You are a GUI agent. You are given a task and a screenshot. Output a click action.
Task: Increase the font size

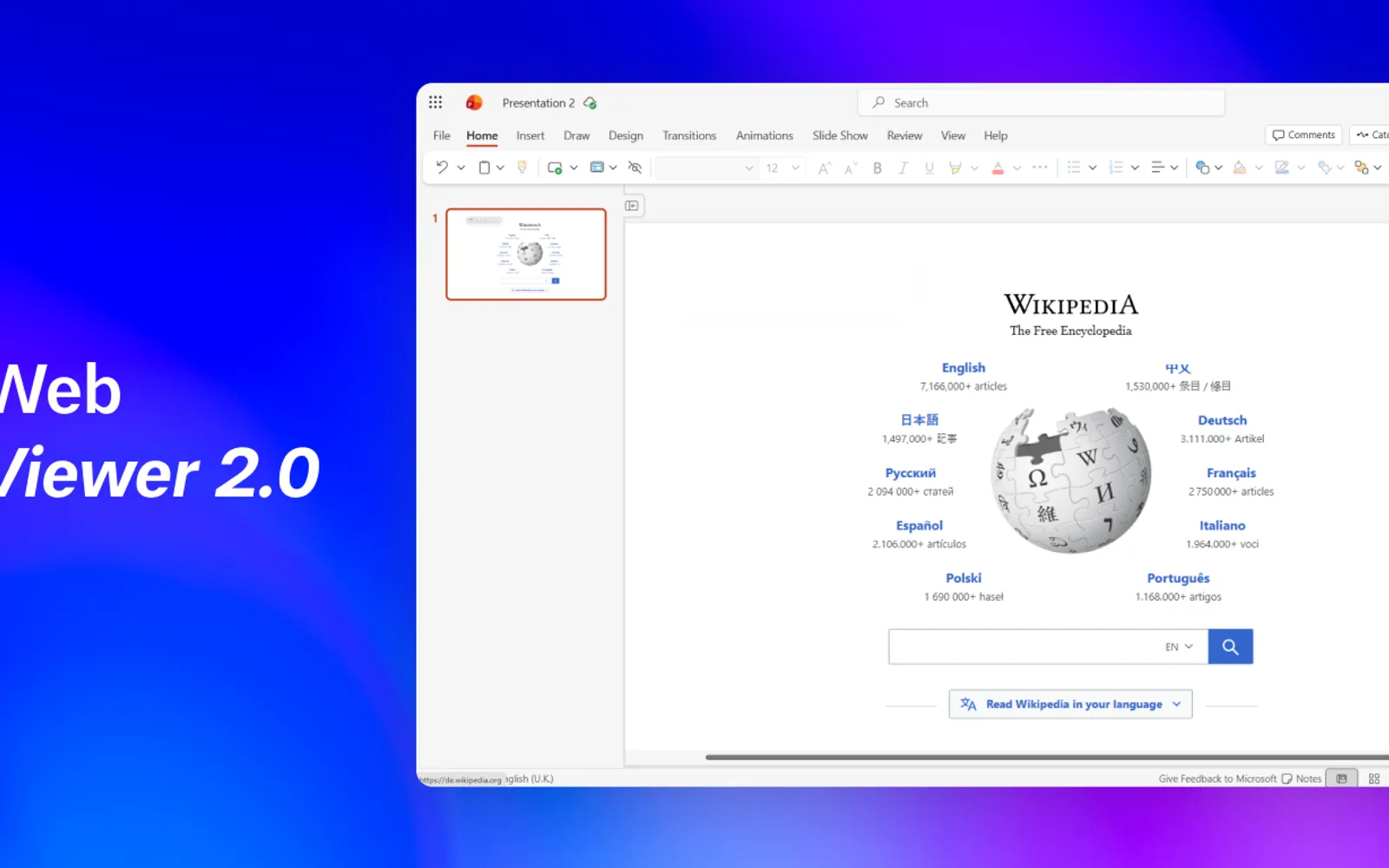(825, 168)
